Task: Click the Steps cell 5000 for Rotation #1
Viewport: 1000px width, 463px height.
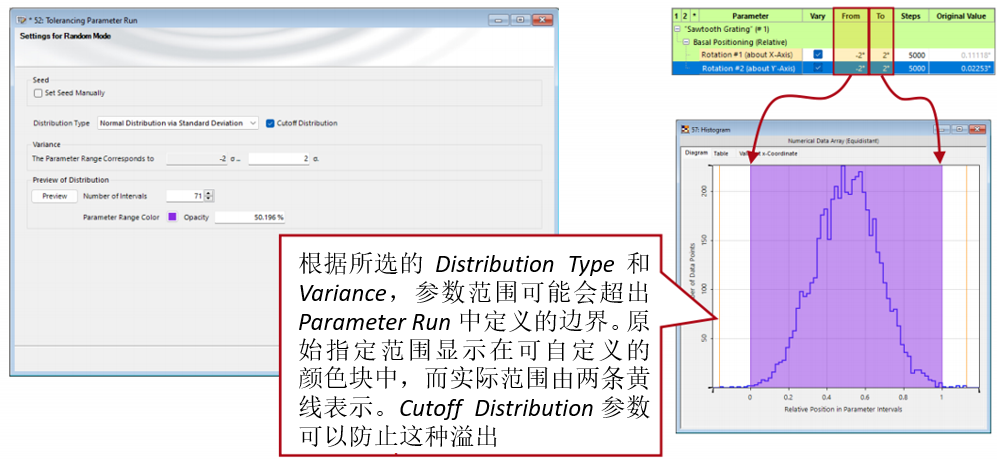Action: [x=910, y=55]
